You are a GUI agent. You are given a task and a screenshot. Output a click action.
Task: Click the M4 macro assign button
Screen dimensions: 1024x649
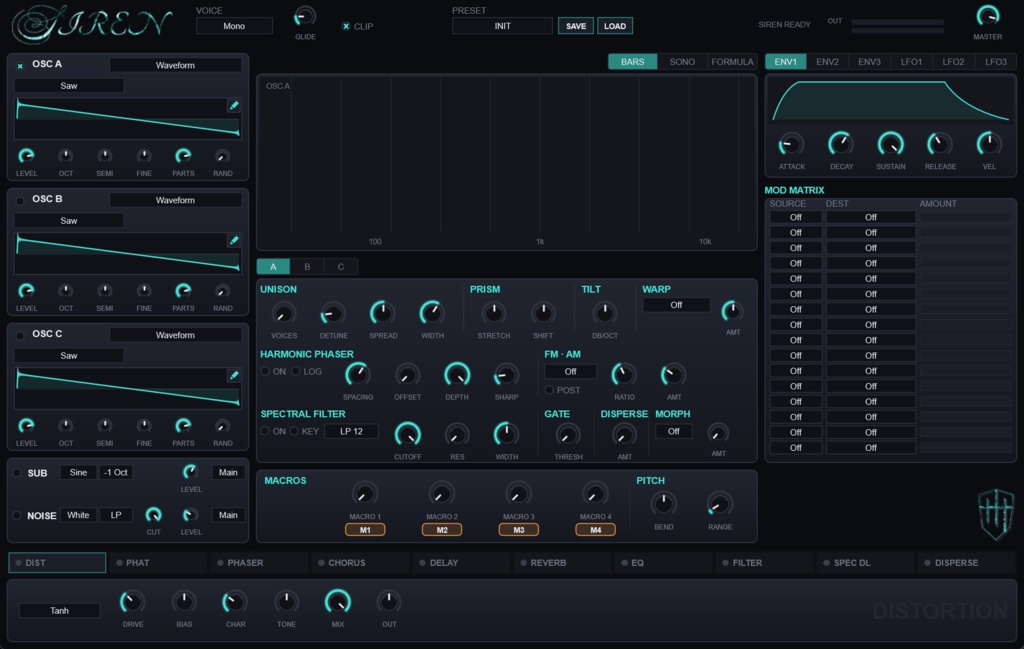pyautogui.click(x=595, y=530)
